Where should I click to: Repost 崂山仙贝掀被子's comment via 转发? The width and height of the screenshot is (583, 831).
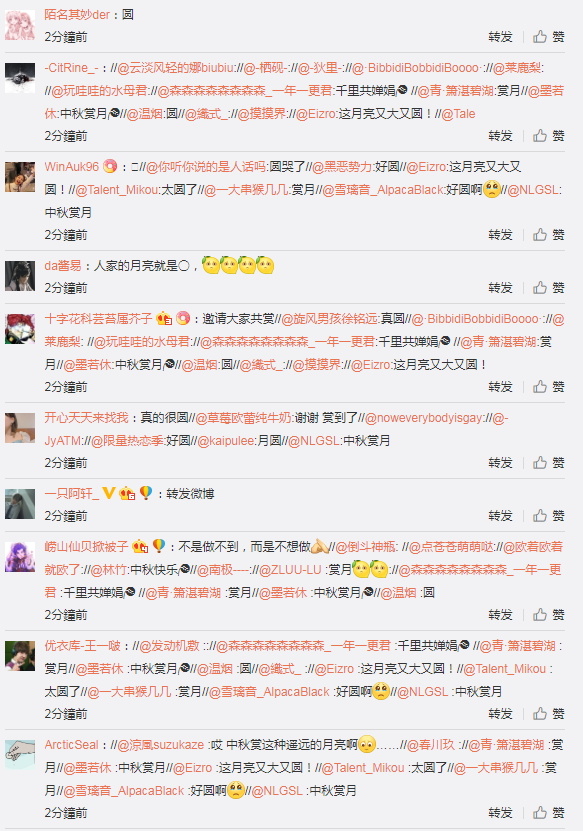pos(500,615)
